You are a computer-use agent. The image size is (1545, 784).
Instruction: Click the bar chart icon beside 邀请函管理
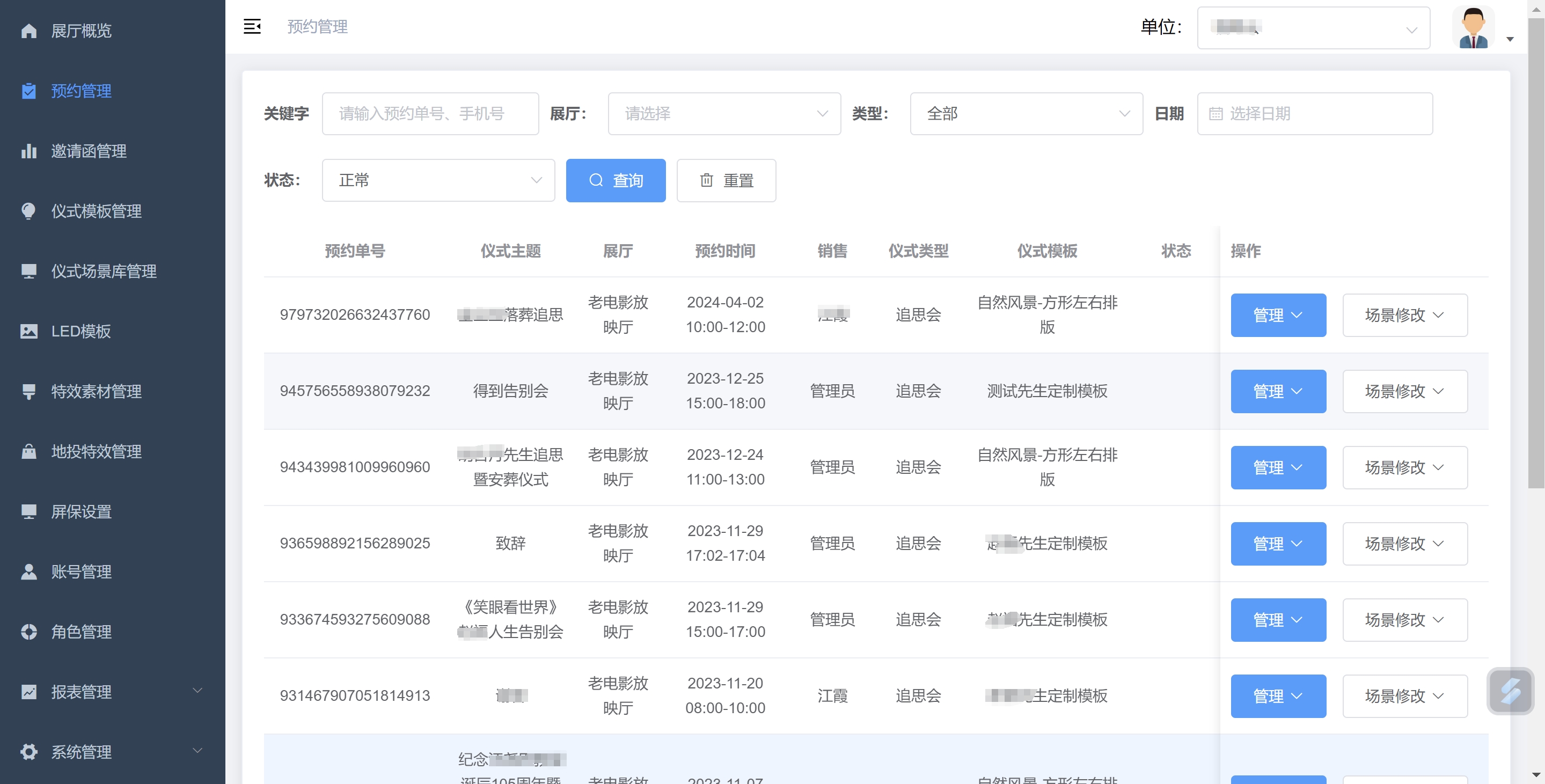pos(29,151)
